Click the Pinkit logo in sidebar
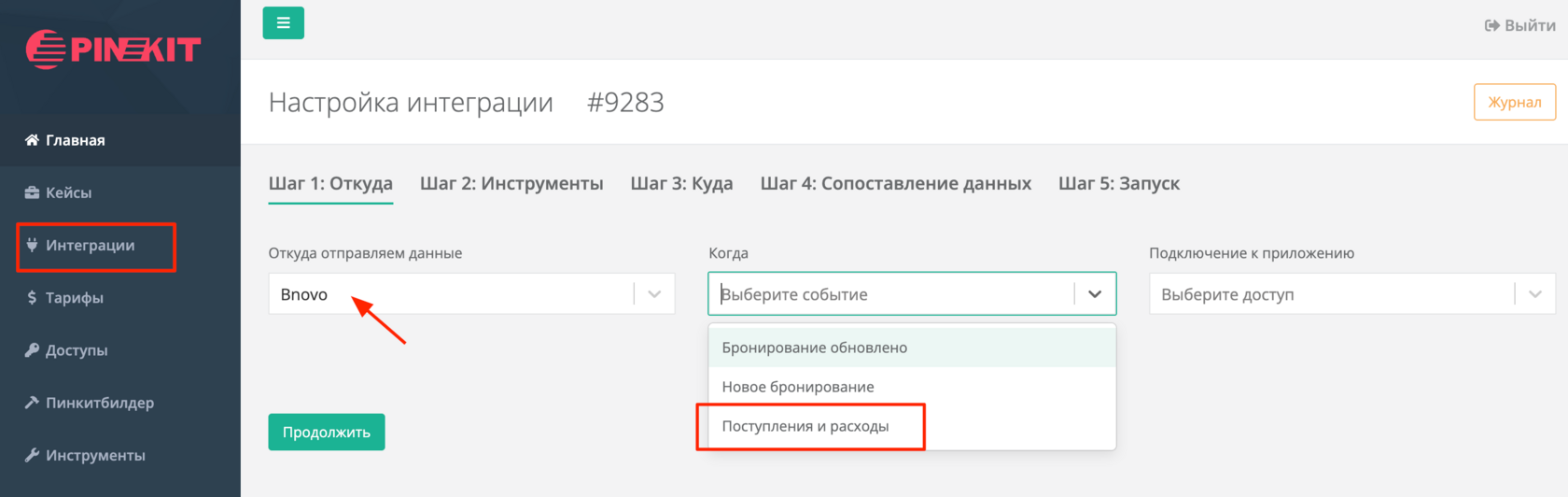This screenshot has width=1568, height=497. (114, 50)
